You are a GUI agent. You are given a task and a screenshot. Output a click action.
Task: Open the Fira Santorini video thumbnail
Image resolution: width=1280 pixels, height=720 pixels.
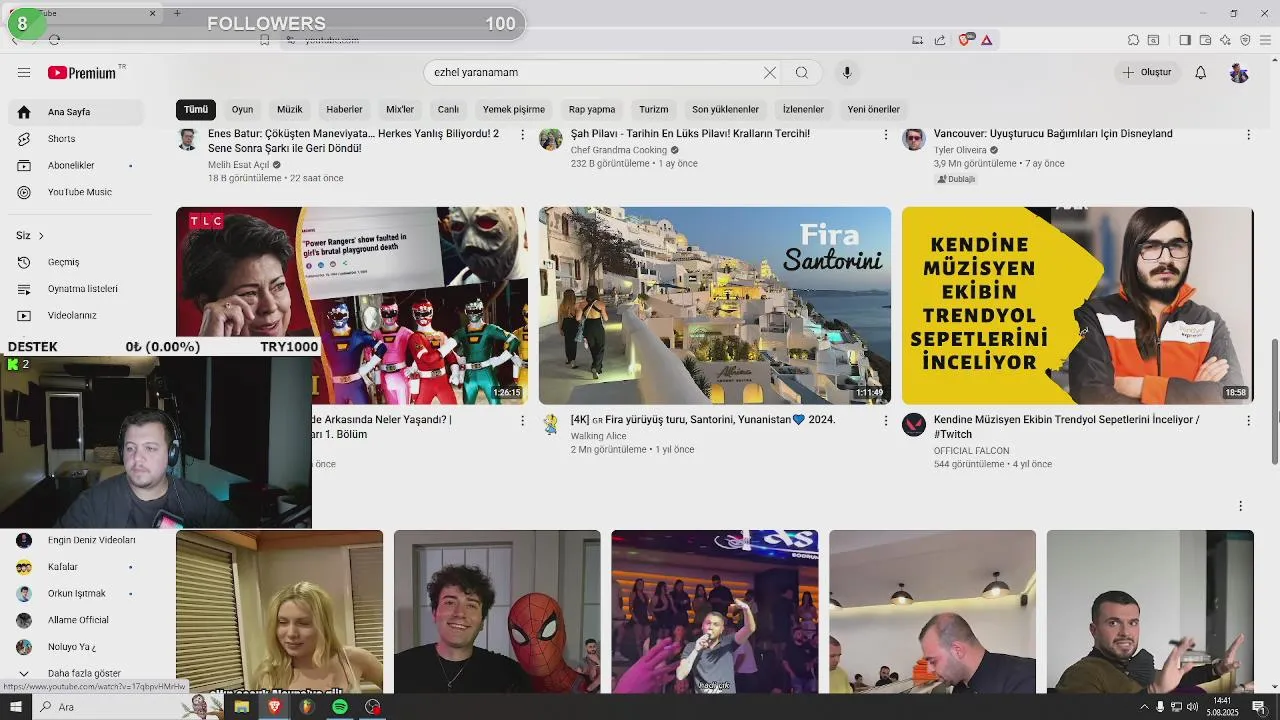(715, 305)
